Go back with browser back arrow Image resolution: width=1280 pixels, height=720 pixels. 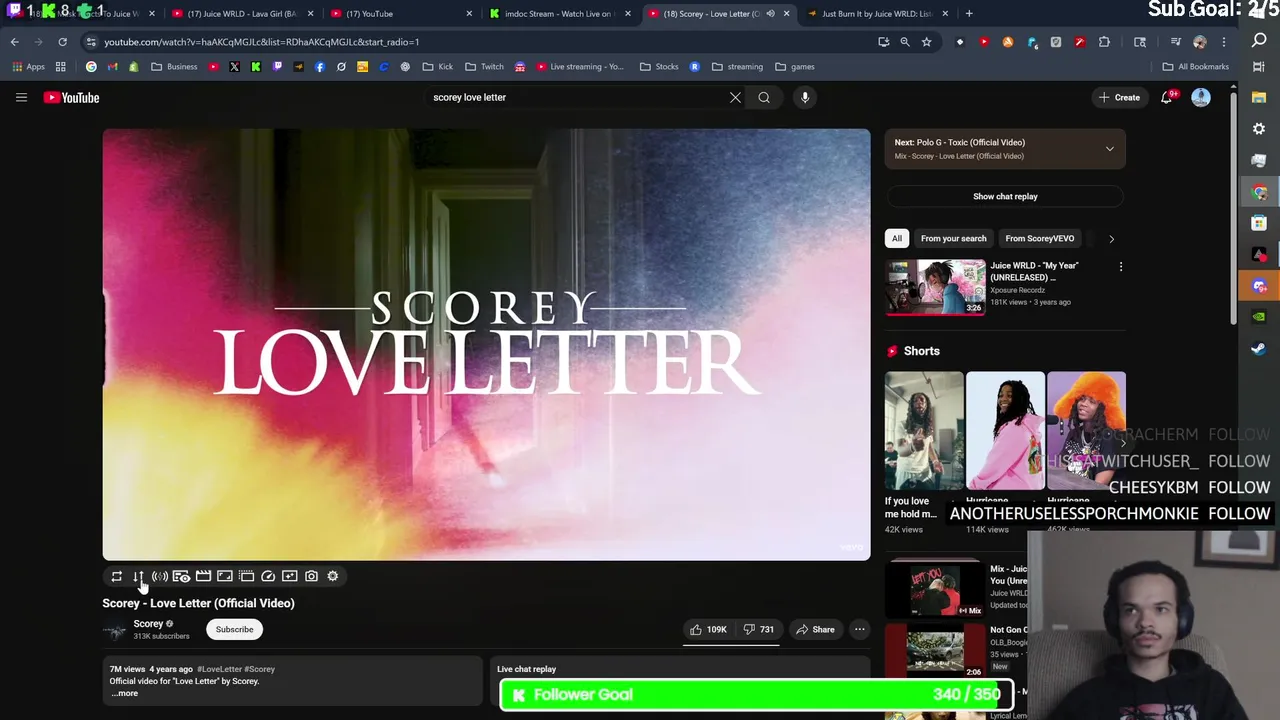tap(14, 42)
